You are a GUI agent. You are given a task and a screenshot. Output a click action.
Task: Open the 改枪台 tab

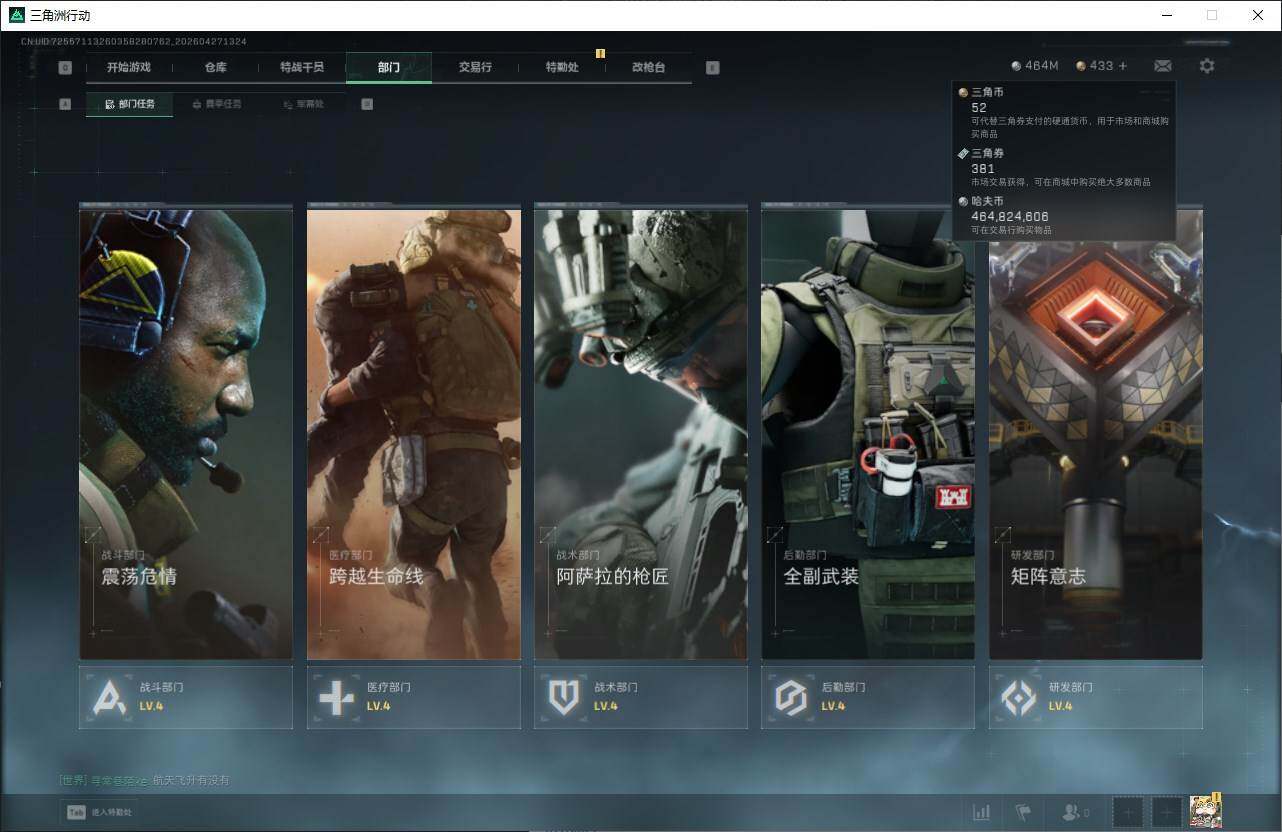tap(648, 67)
